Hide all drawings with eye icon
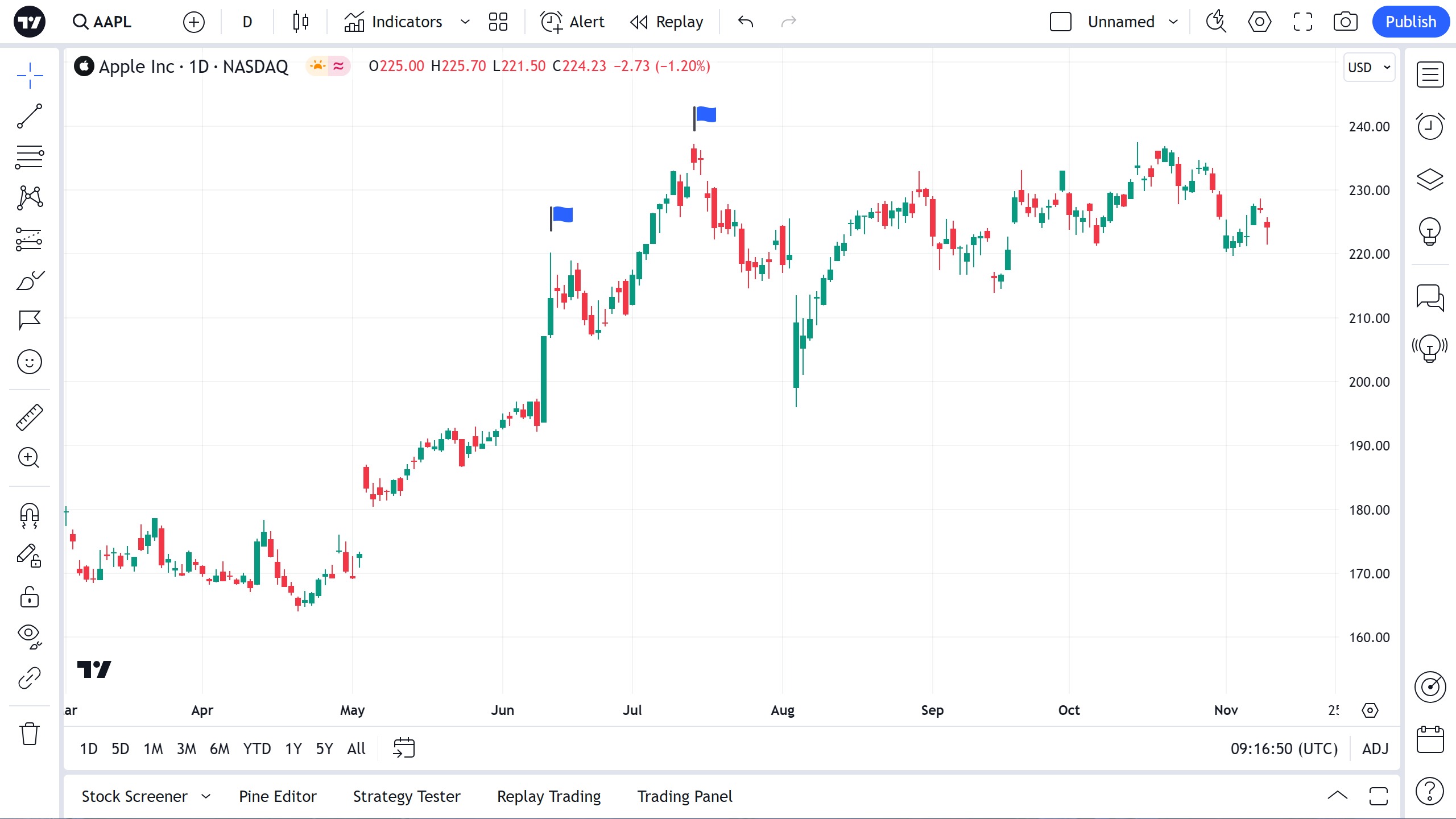The height and width of the screenshot is (819, 1456). [29, 636]
